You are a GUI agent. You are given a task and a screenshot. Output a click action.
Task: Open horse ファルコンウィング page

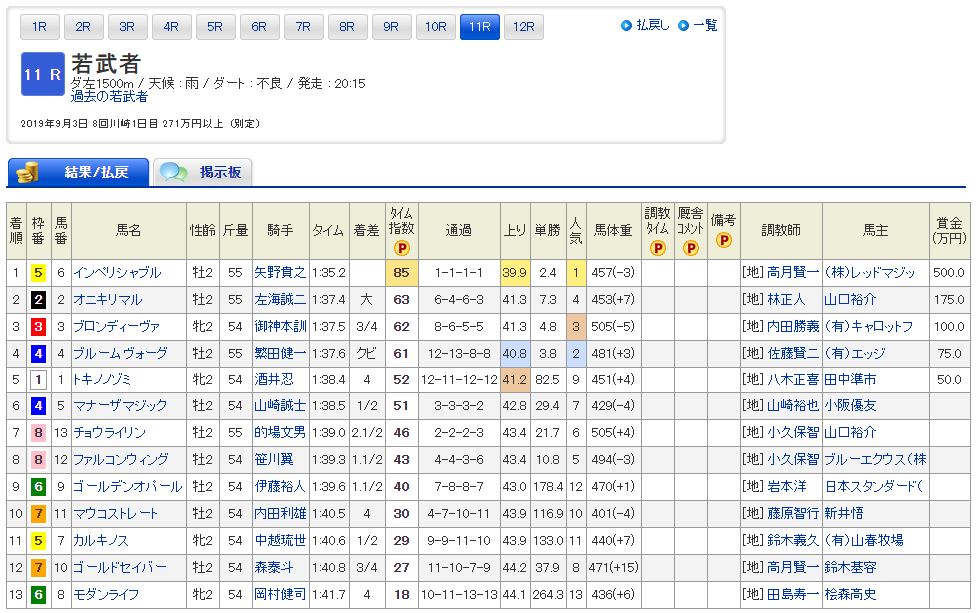click(120, 460)
